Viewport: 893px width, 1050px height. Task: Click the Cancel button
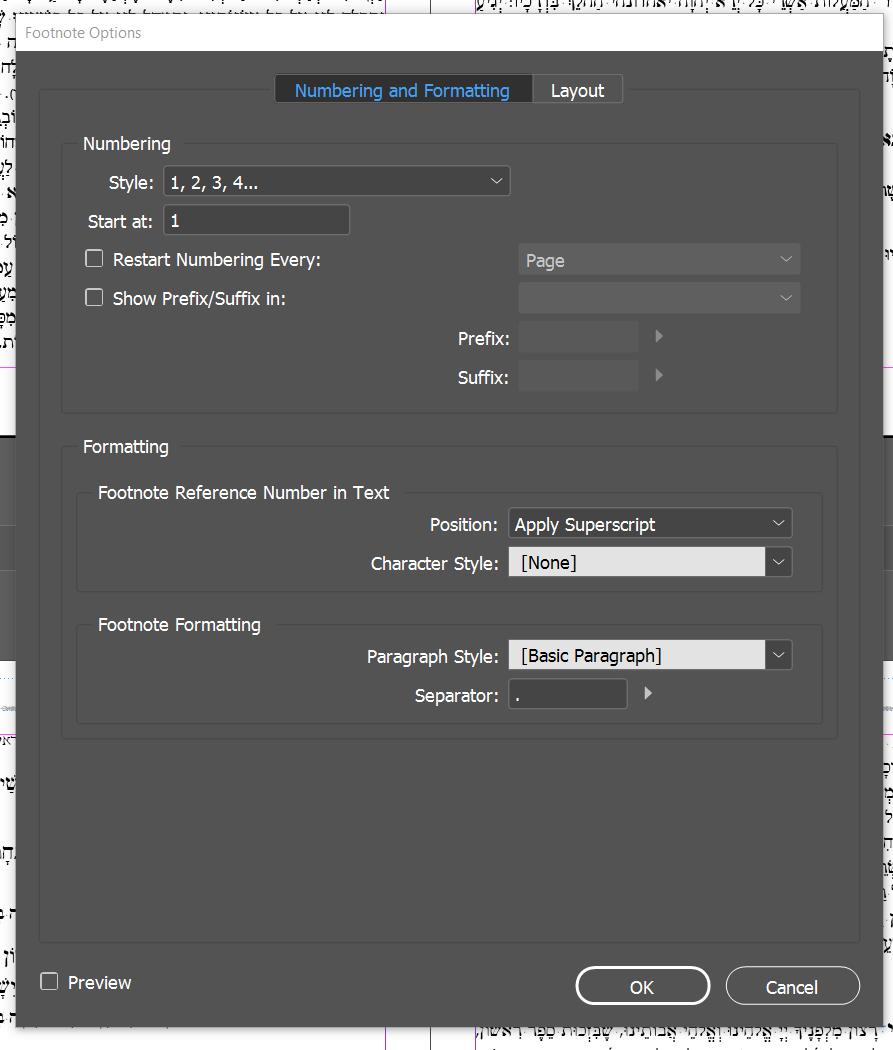(792, 986)
